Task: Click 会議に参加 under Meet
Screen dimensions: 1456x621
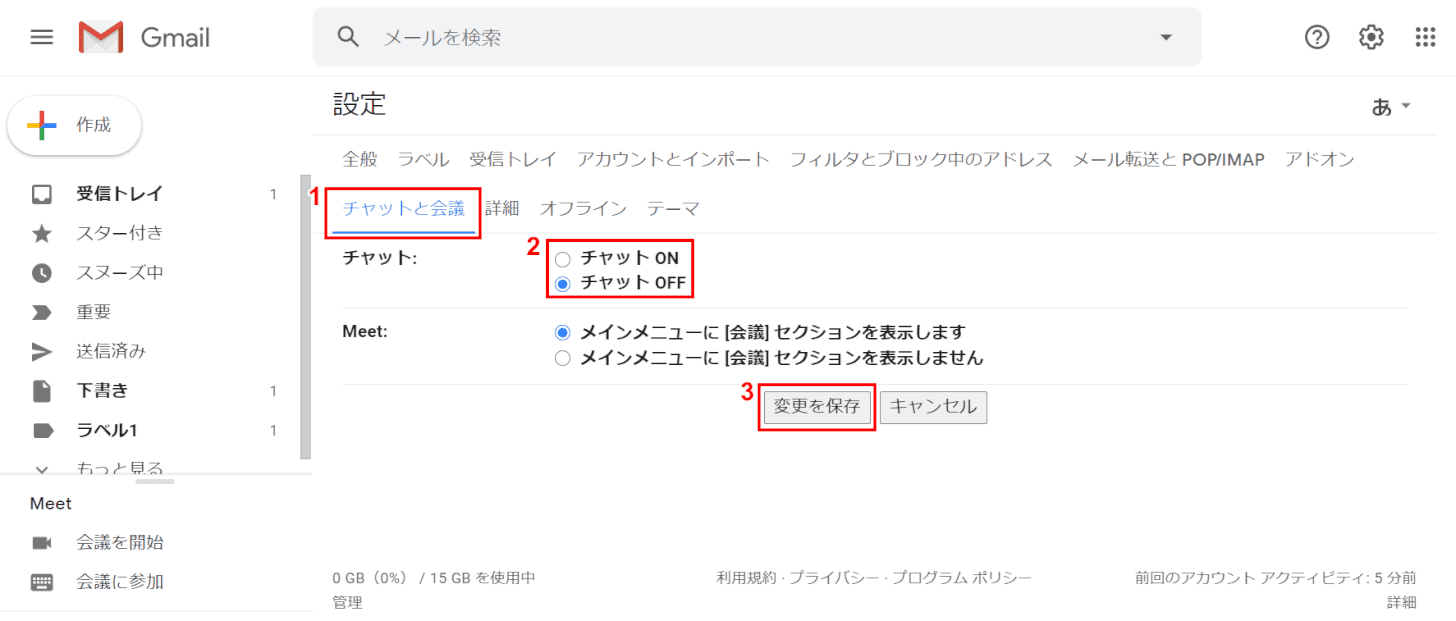Action: coord(120,582)
